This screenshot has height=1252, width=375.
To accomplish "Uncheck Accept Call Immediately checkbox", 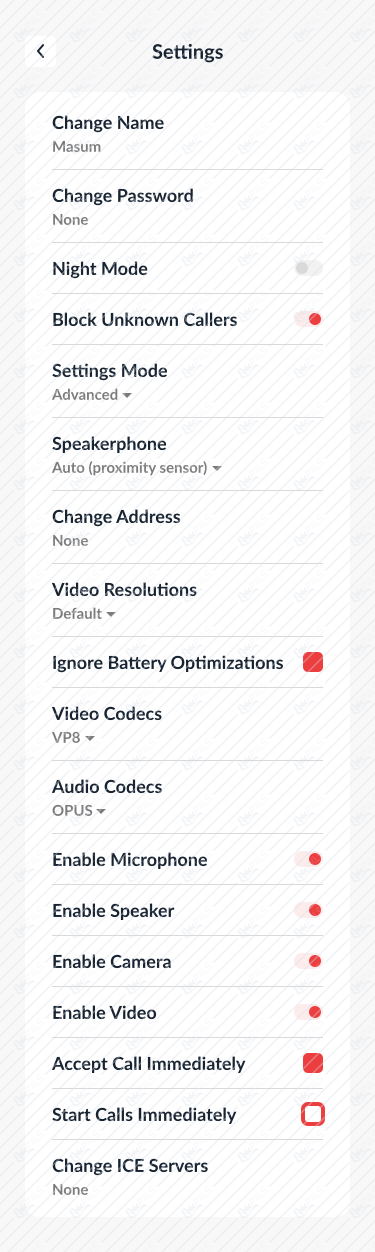I will pyautogui.click(x=313, y=1063).
